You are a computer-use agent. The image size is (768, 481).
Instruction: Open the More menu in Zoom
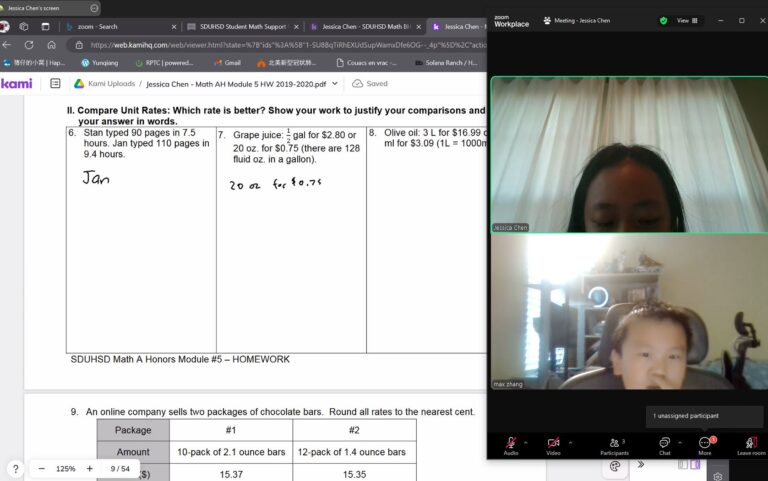tap(705, 446)
